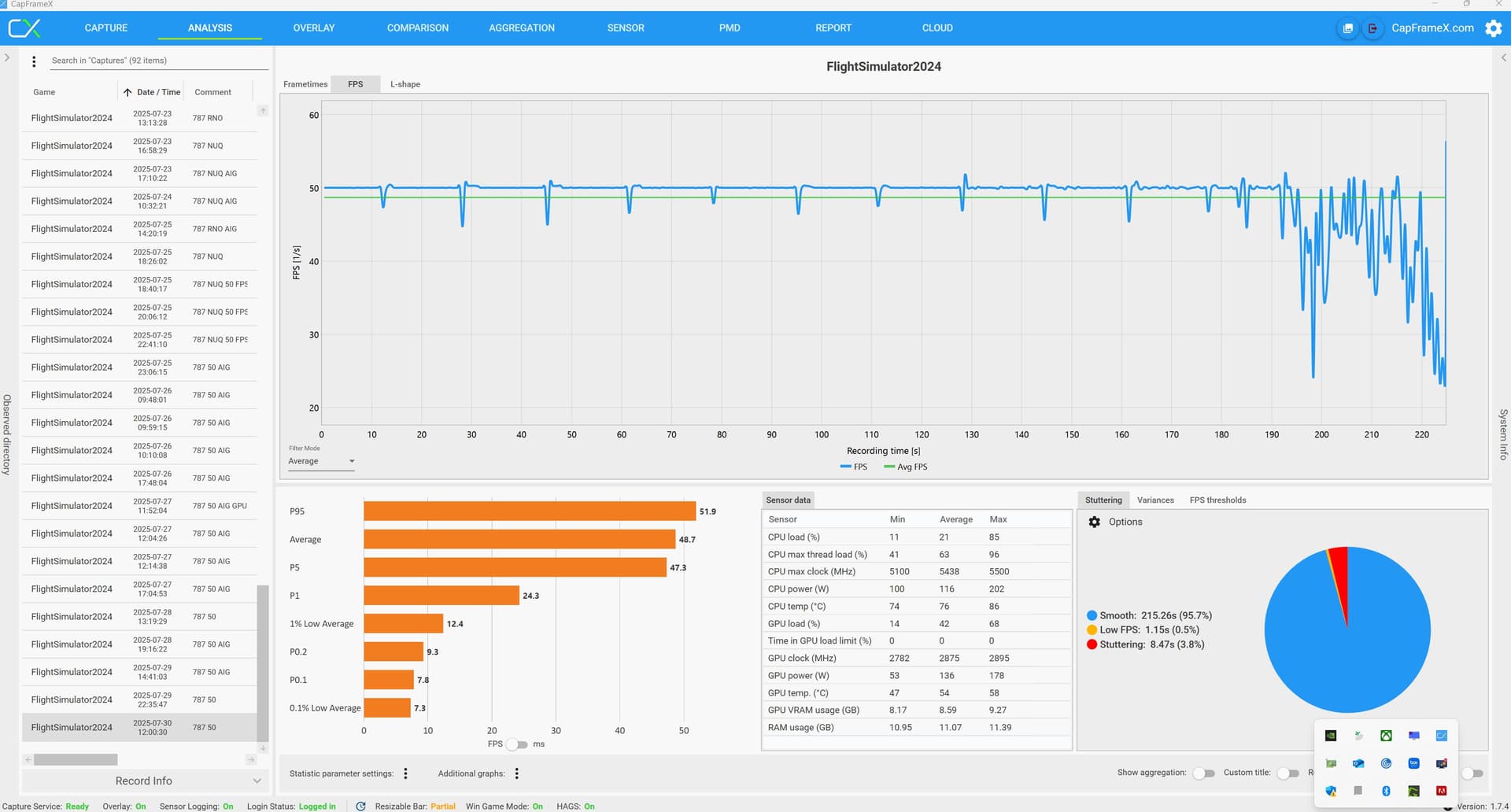The width and height of the screenshot is (1511, 812).
Task: Select the 2025-07-23 13:13:28 787 RNO capture
Action: point(140,118)
